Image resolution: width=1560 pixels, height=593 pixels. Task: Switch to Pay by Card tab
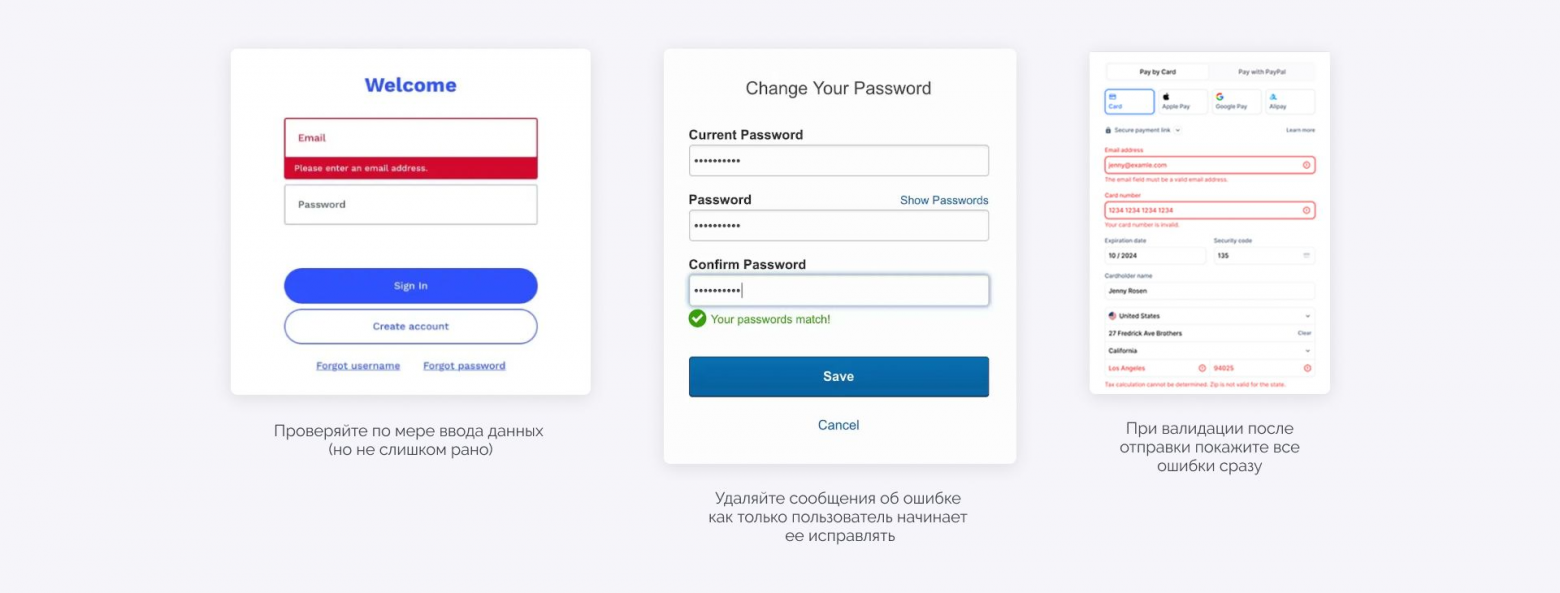tap(1157, 72)
